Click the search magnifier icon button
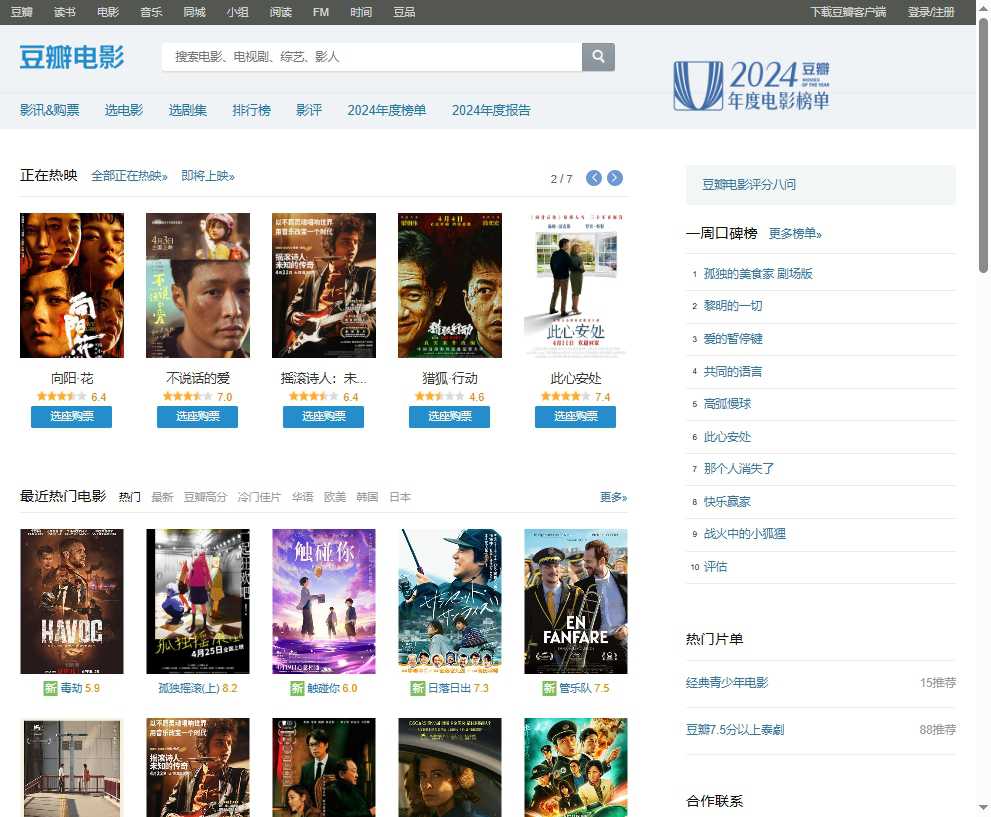This screenshot has width=991, height=817. tap(598, 57)
